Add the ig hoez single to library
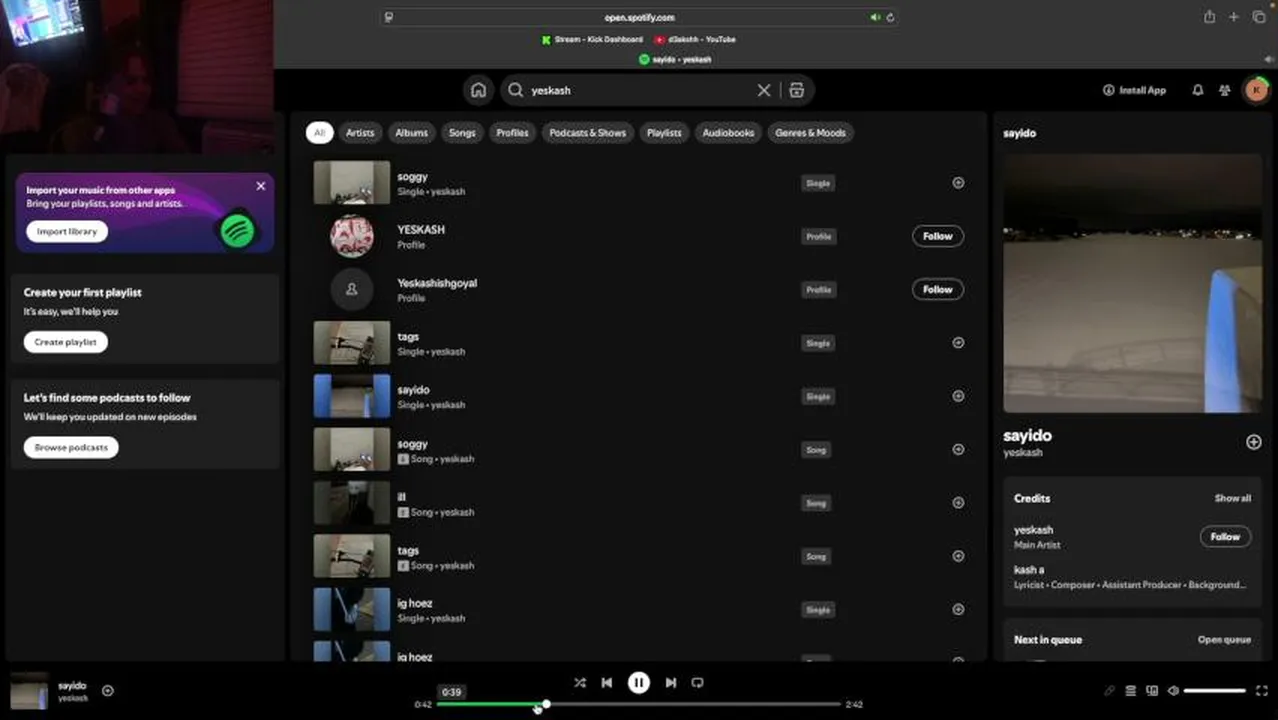This screenshot has height=720, width=1278. click(x=958, y=609)
